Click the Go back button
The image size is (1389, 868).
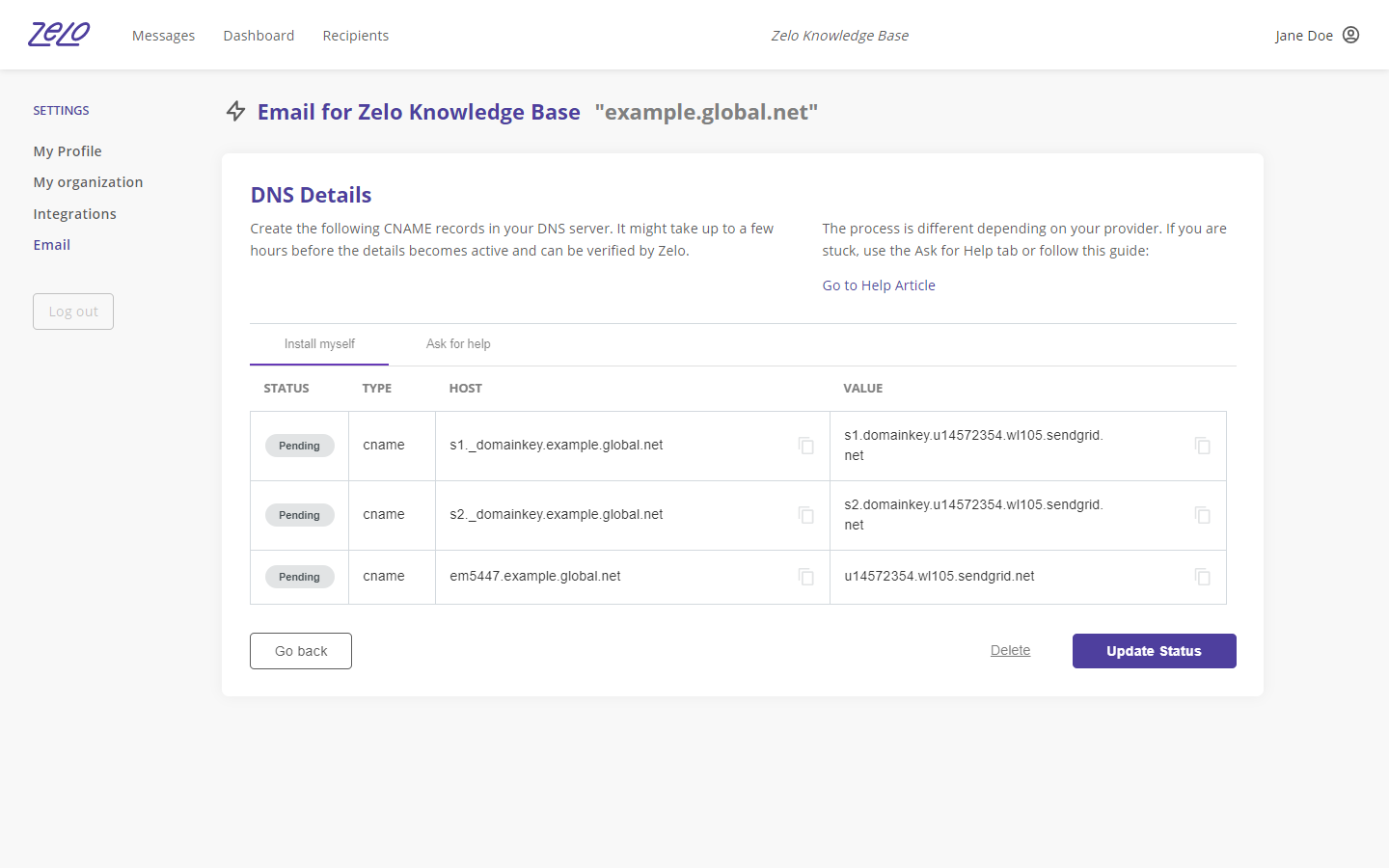[x=301, y=651]
